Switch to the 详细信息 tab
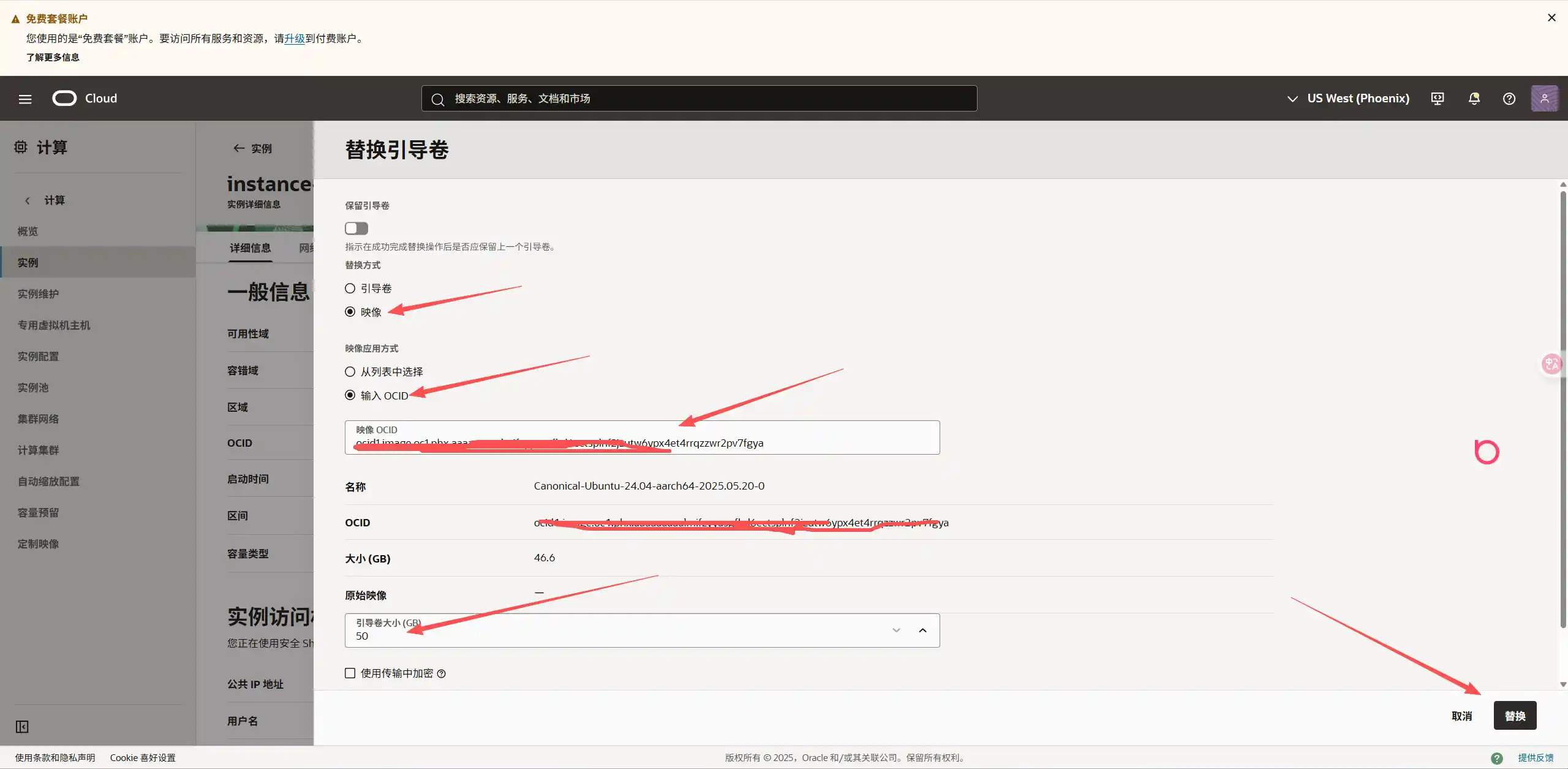 pyautogui.click(x=250, y=248)
